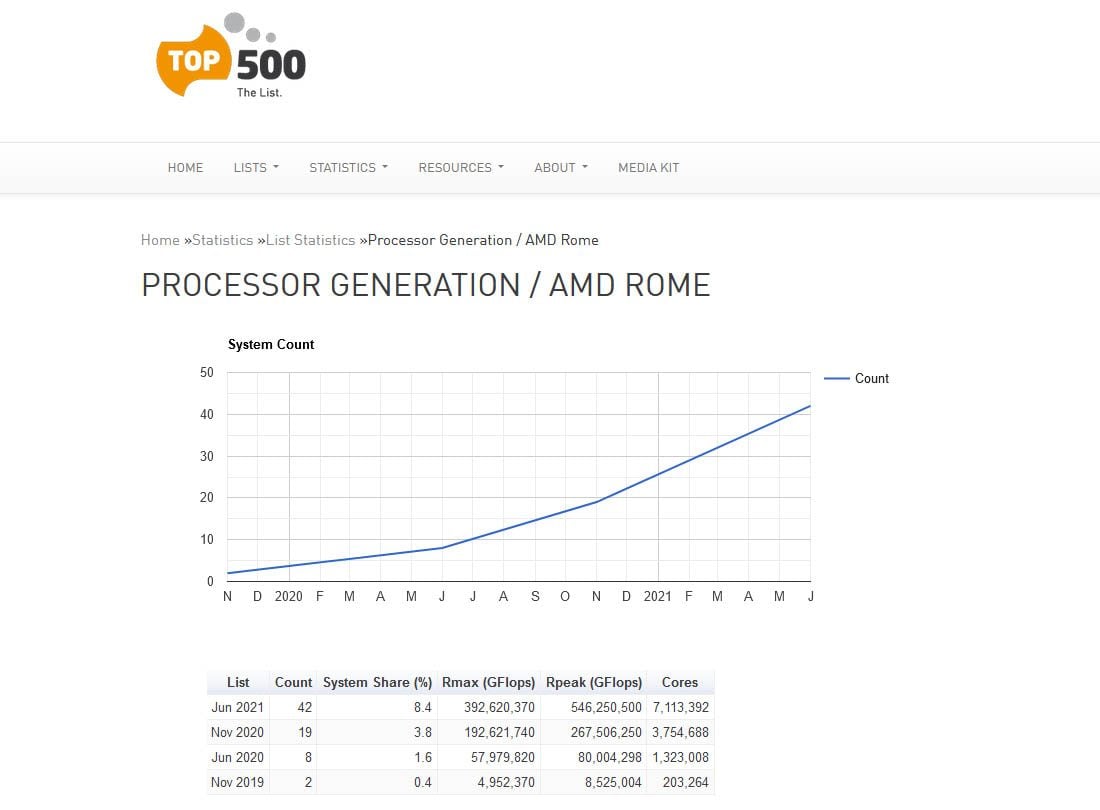Click the system share value 8.4
This screenshot has height=810, width=1100.
click(x=422, y=708)
